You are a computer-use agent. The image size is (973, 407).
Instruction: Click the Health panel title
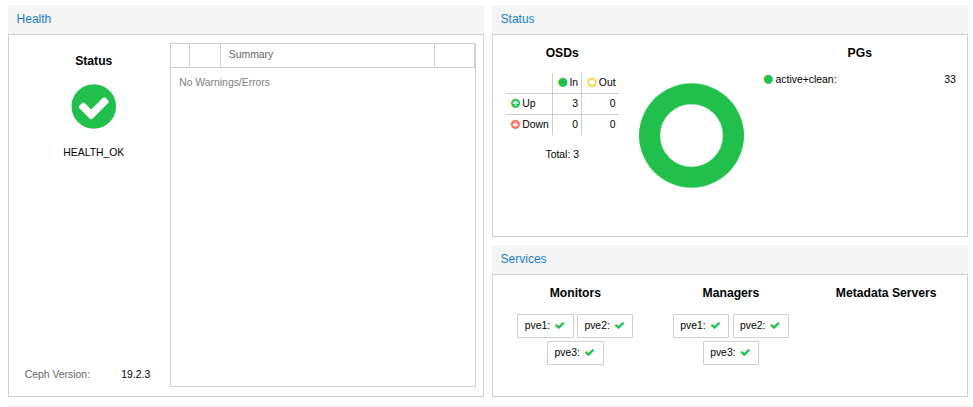tap(34, 18)
